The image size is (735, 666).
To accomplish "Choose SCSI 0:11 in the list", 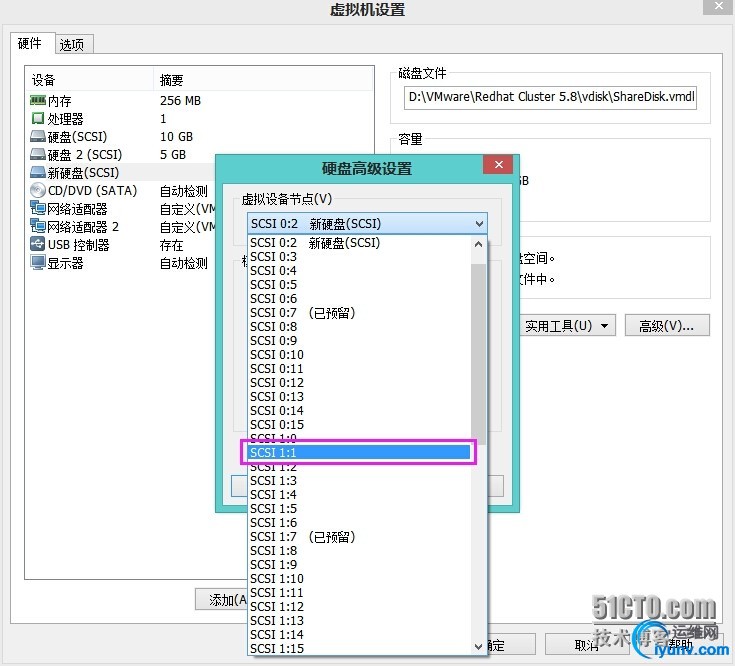I will pos(359,369).
